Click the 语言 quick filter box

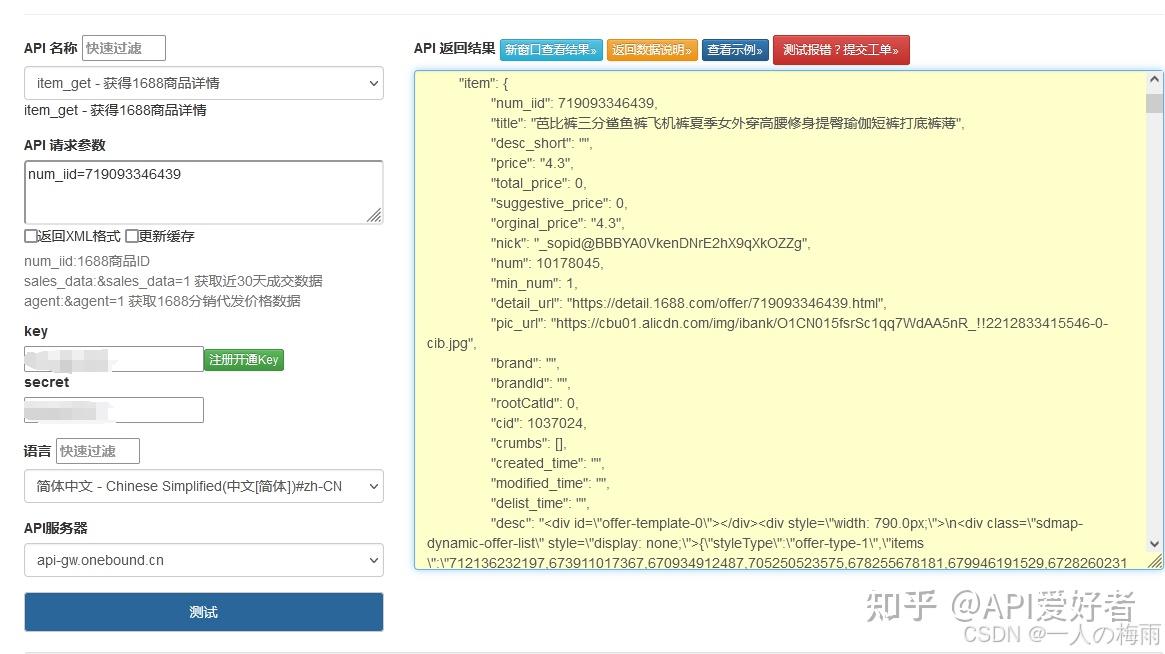(97, 451)
